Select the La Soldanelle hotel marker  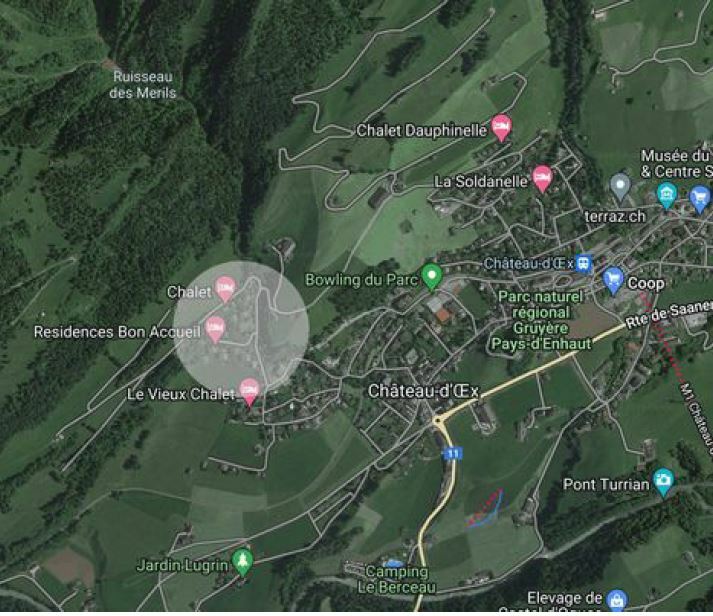(x=542, y=179)
